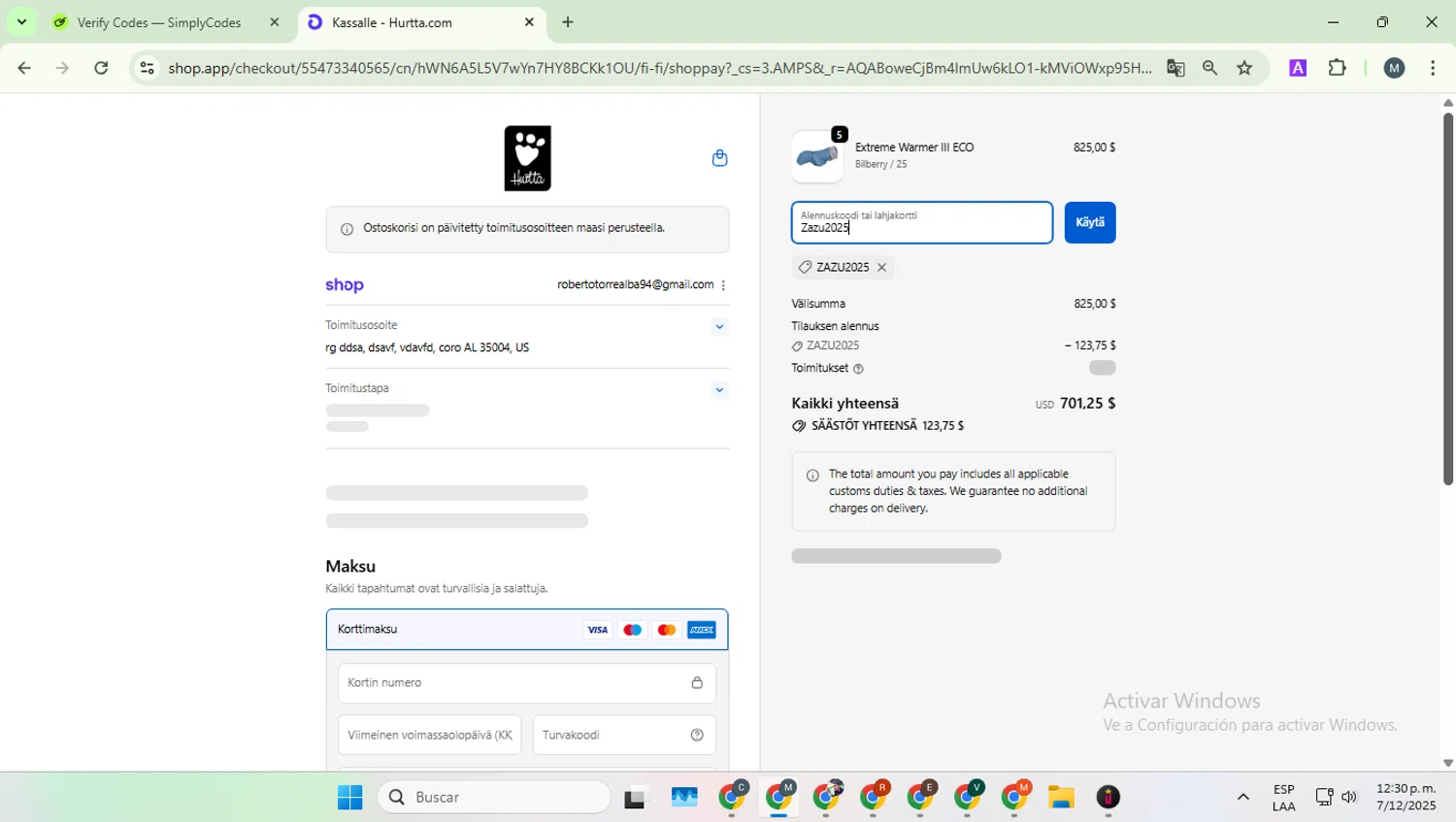
Task: Select the Korttimaksu payment option
Action: point(527,630)
